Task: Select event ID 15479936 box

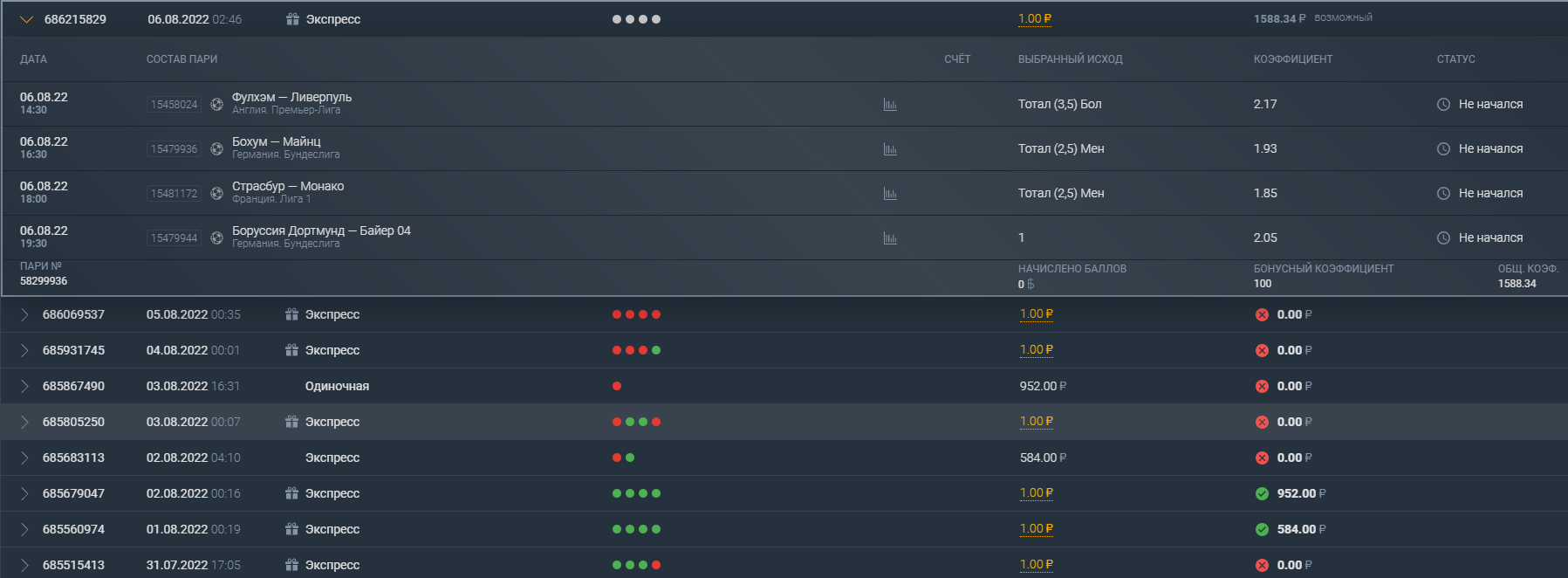Action: click(175, 148)
